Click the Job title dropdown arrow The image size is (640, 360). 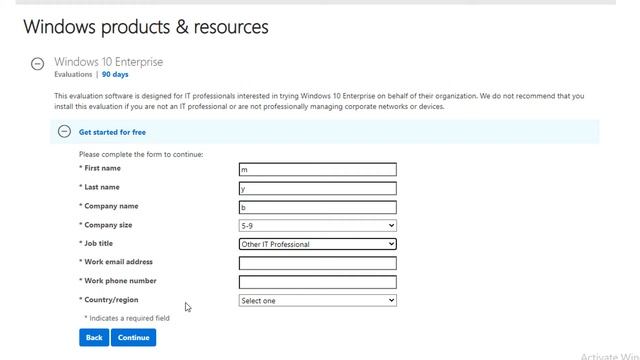point(391,244)
